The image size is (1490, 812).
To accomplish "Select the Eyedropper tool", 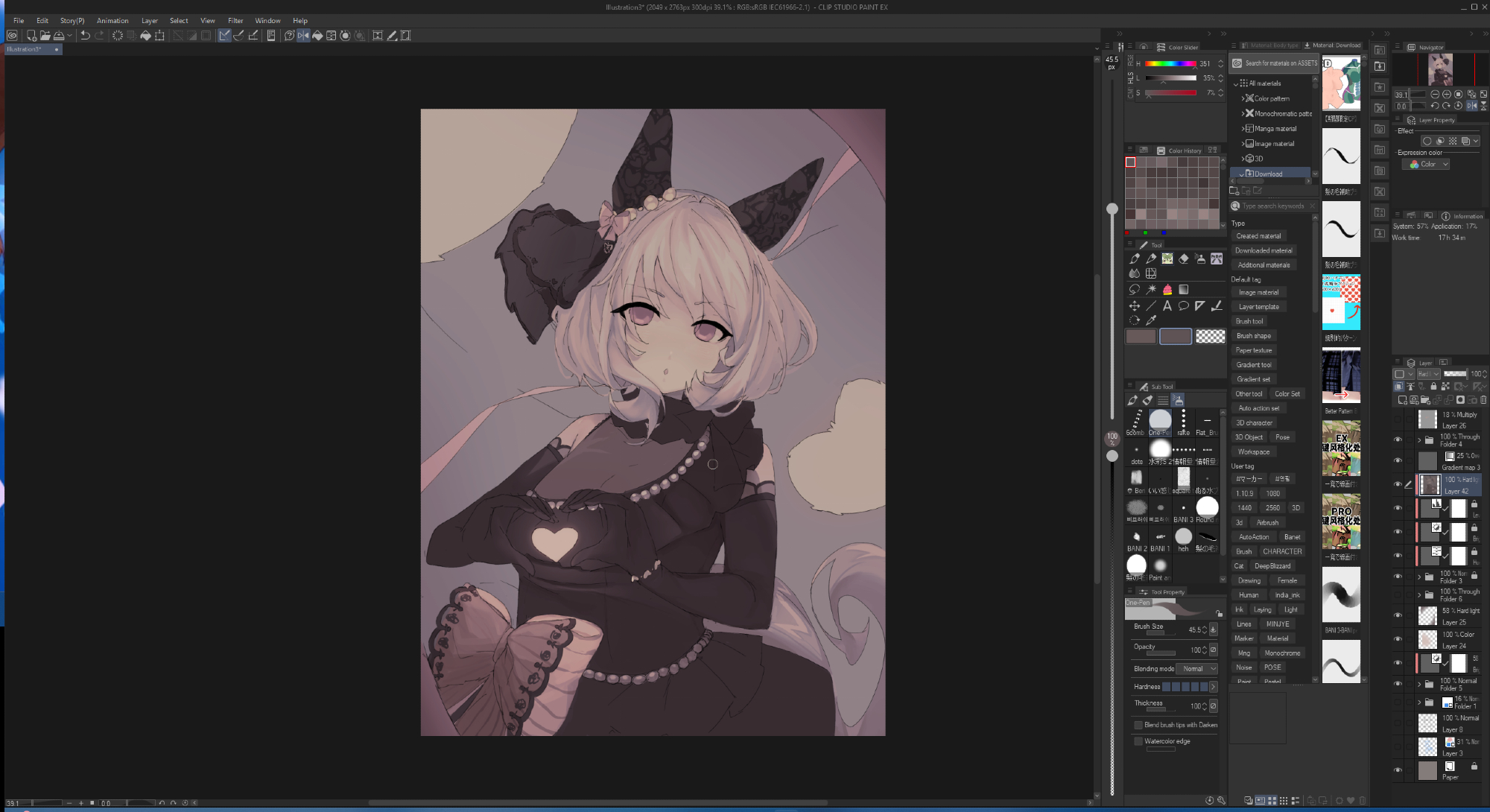I will (x=1151, y=320).
